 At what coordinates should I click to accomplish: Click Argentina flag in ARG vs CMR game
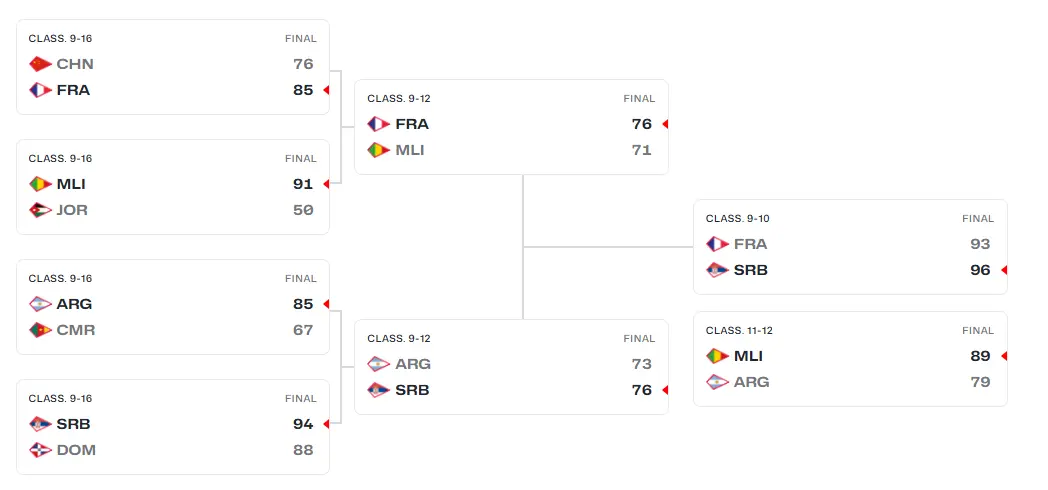point(40,304)
